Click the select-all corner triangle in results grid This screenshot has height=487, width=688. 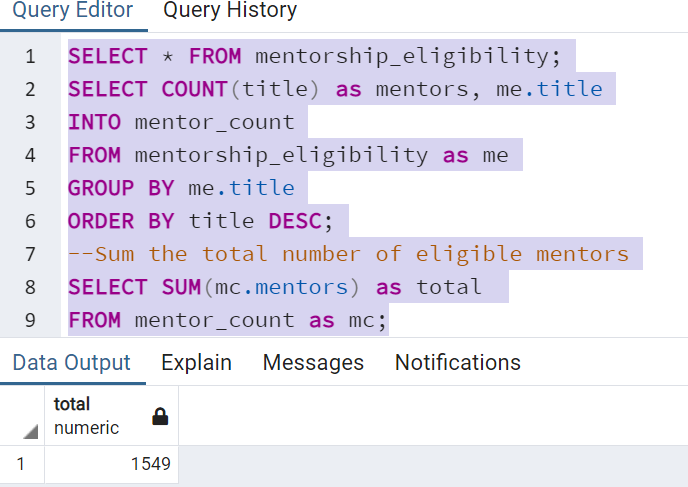click(30, 432)
